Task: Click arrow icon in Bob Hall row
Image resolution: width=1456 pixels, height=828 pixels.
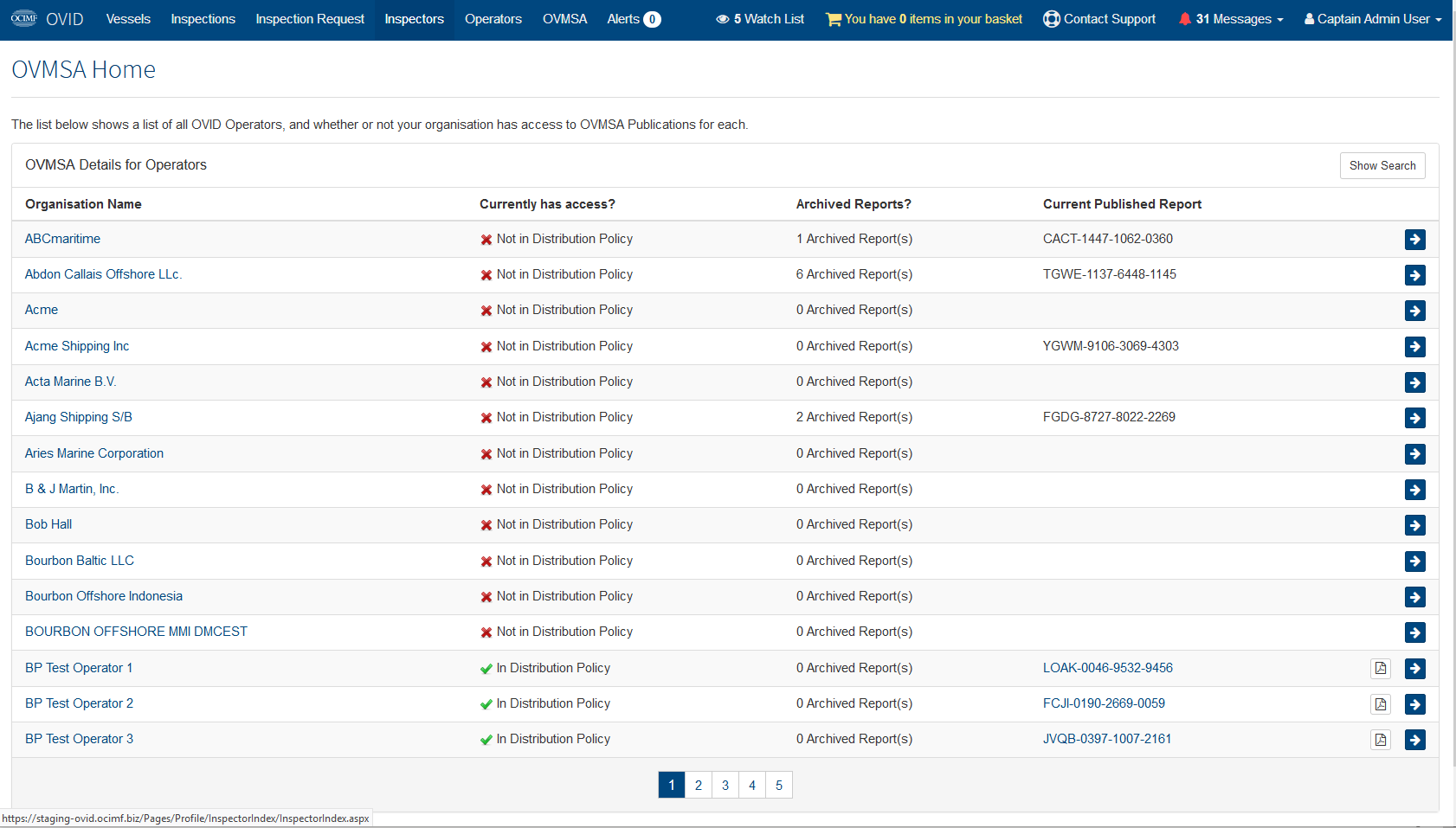Action: click(x=1414, y=525)
